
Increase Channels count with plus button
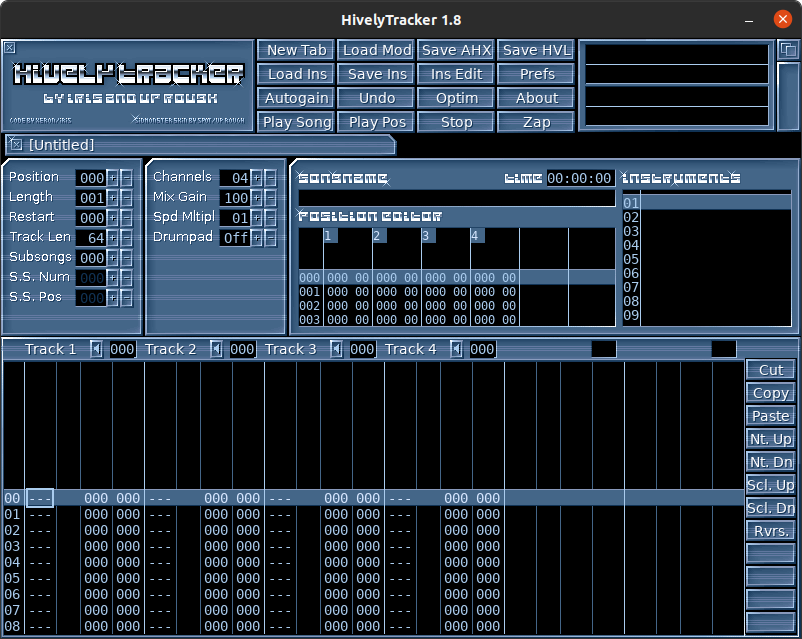tap(257, 178)
